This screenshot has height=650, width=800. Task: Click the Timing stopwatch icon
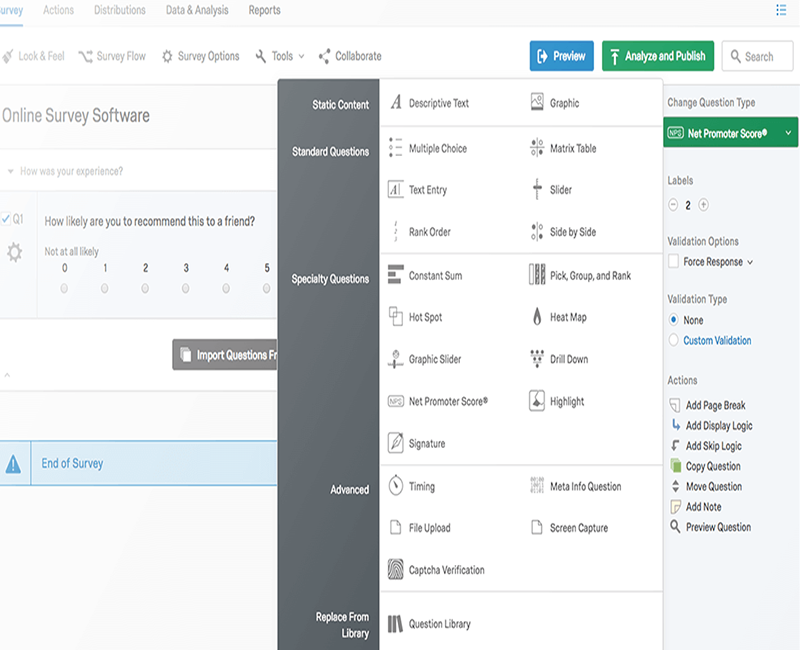click(395, 486)
